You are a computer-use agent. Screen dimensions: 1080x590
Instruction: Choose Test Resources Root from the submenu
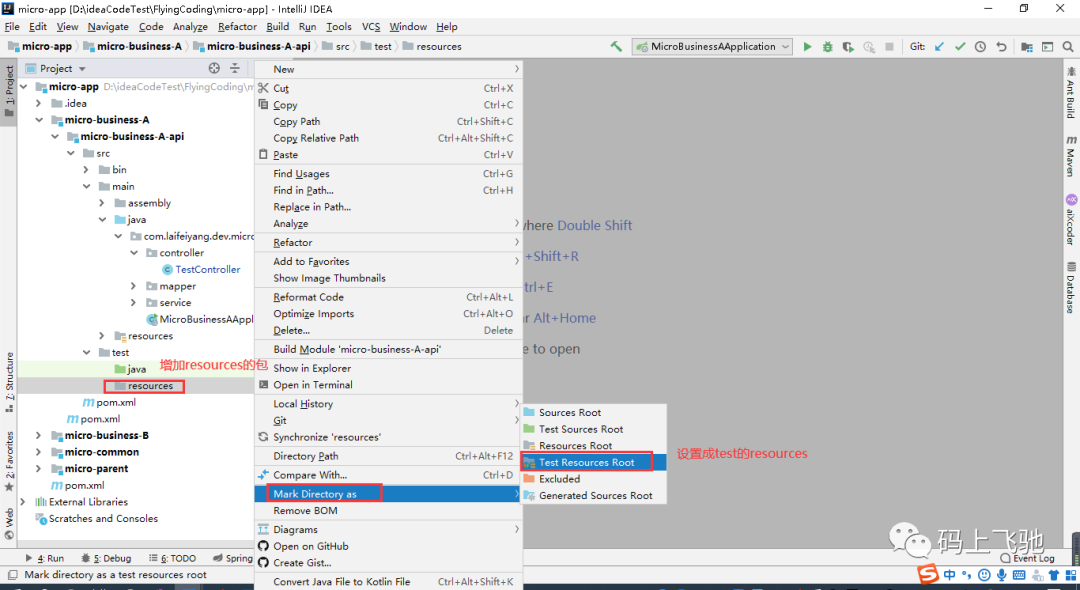coord(593,462)
